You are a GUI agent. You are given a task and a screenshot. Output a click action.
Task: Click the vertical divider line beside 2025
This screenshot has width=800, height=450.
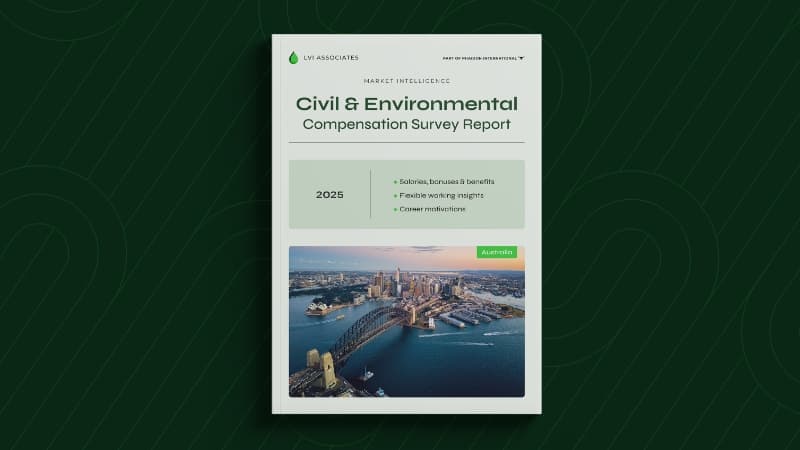tap(370, 194)
